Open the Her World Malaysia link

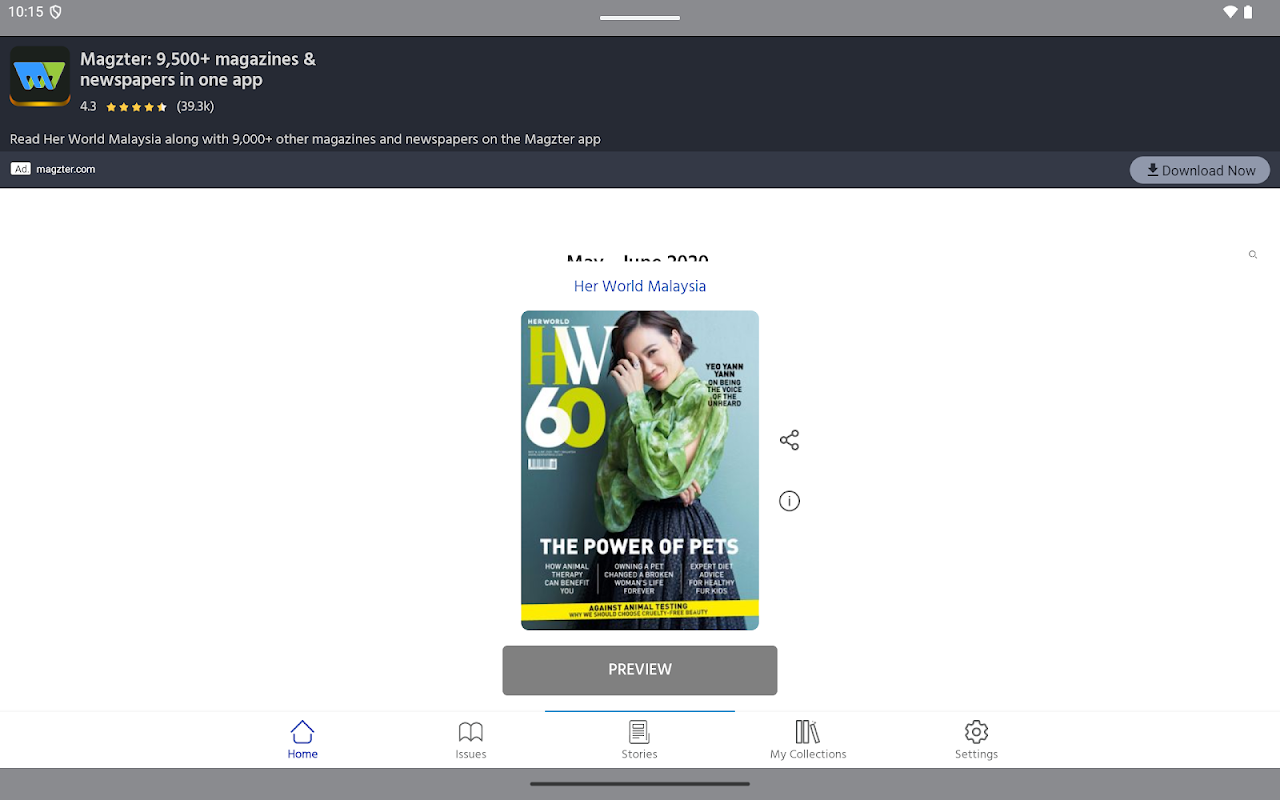coord(640,286)
